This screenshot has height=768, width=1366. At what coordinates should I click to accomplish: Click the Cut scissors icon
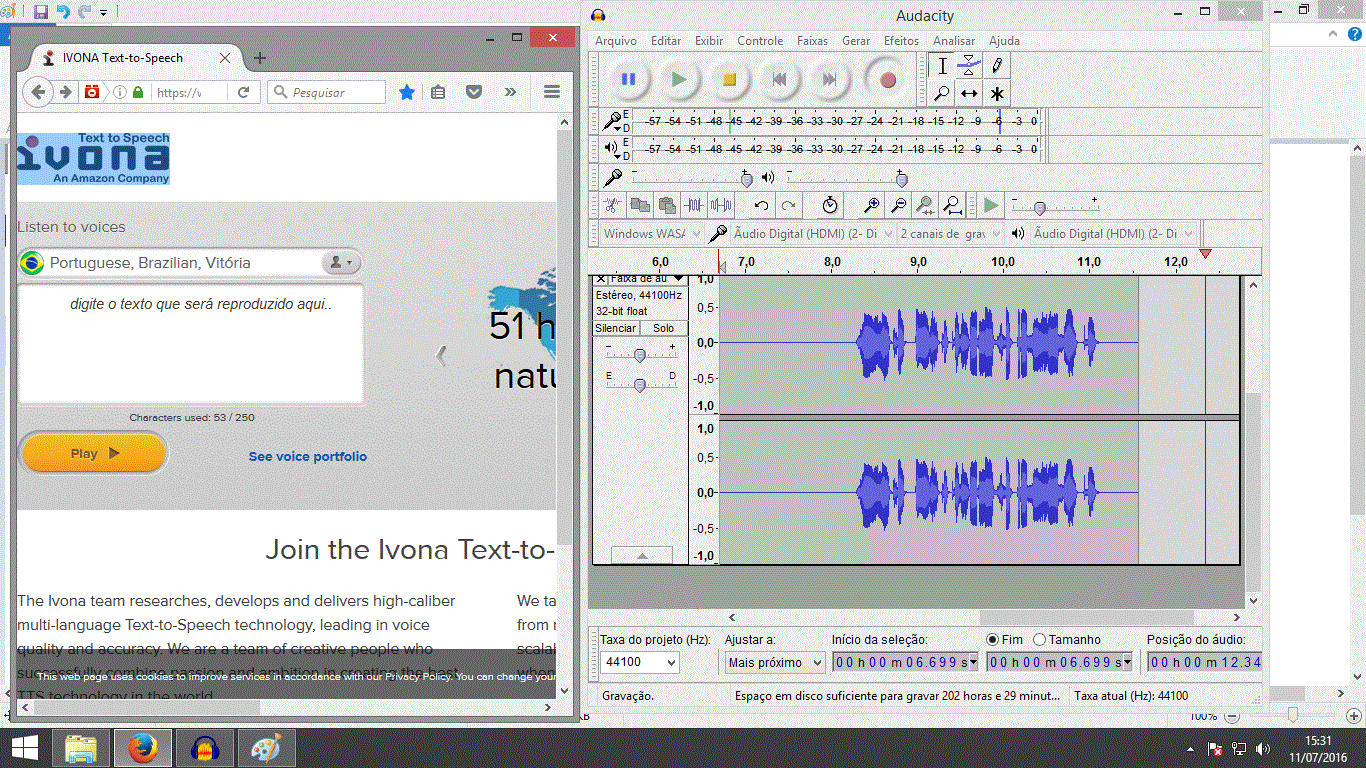[x=613, y=205]
